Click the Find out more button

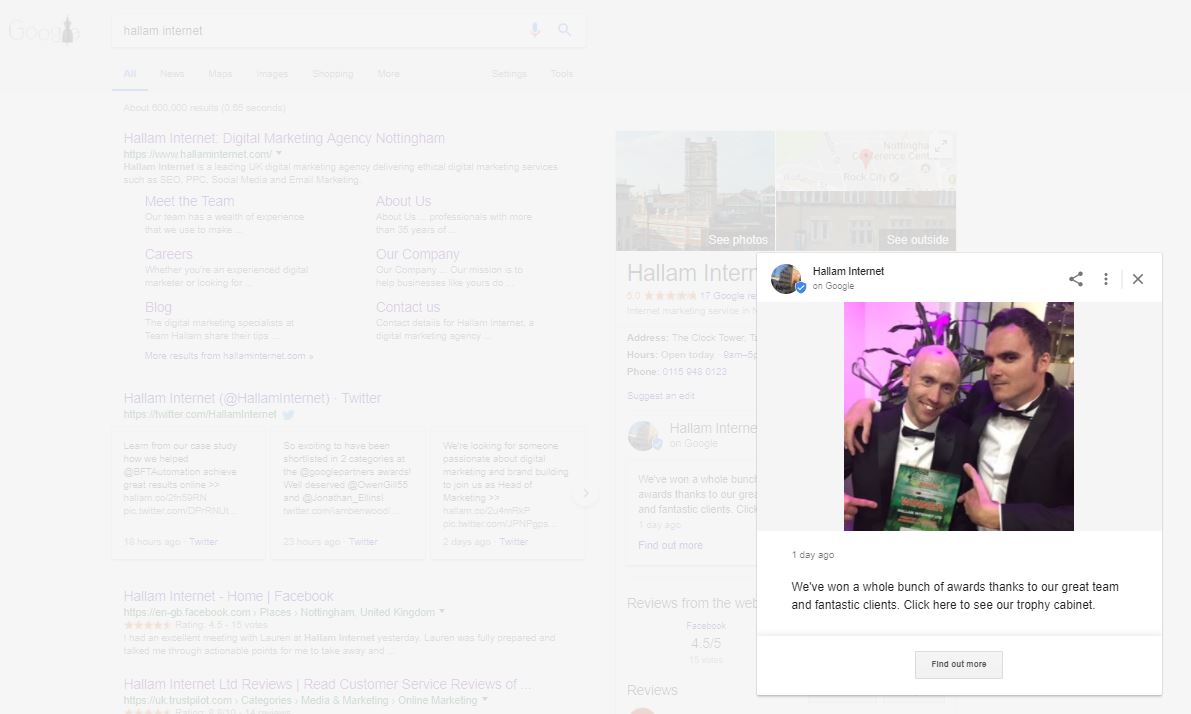[959, 665]
